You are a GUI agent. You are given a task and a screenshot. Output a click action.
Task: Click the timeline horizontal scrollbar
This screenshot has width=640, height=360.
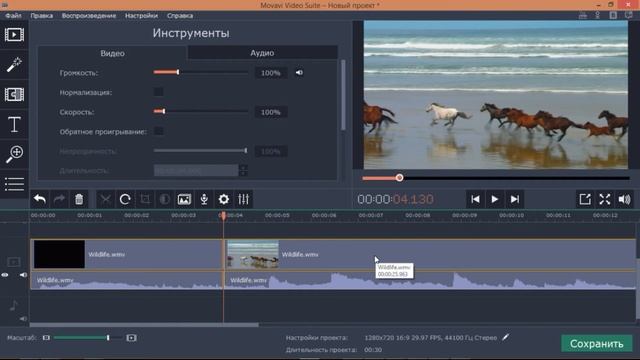click(144, 325)
